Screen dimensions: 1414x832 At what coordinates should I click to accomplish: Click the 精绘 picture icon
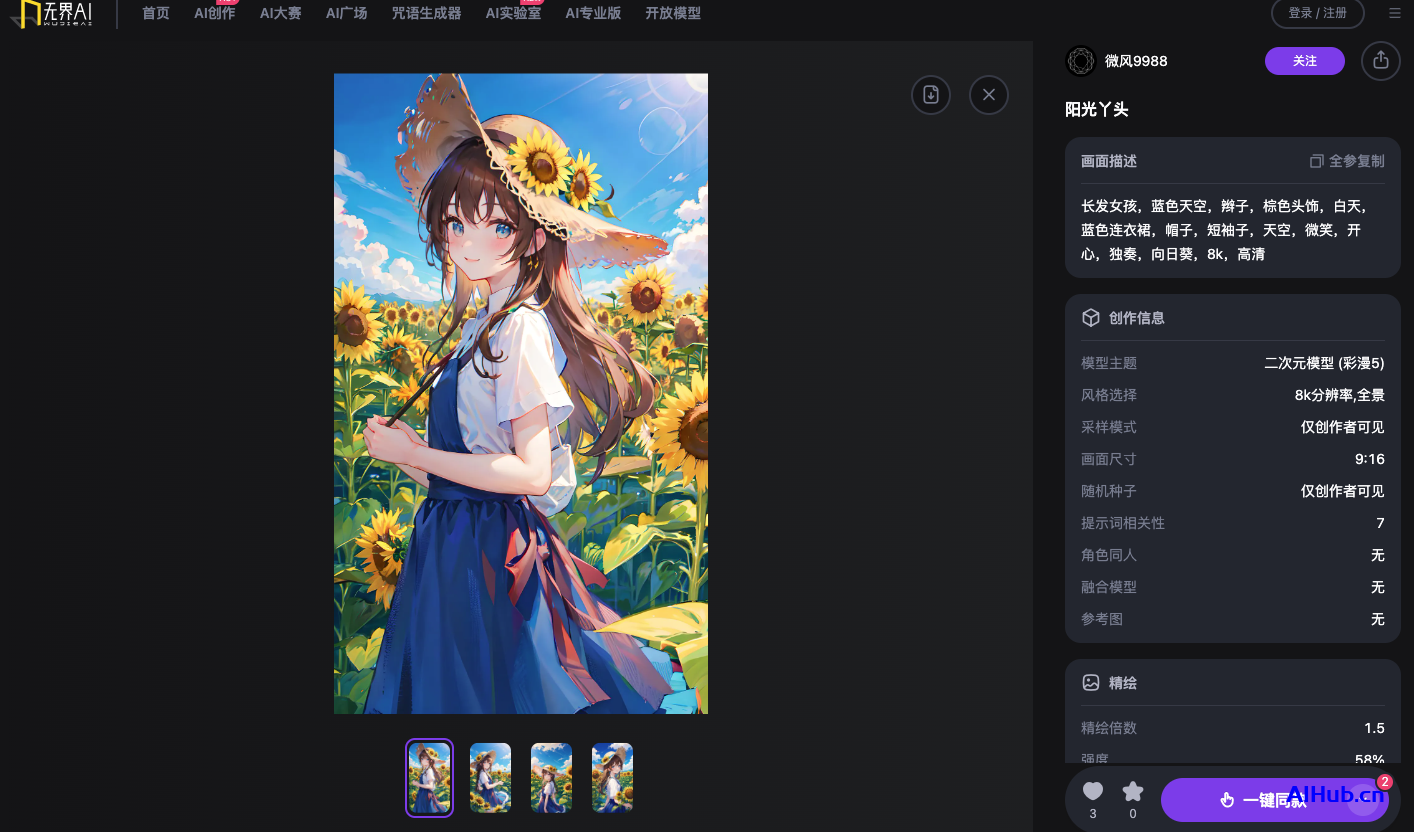(1090, 682)
